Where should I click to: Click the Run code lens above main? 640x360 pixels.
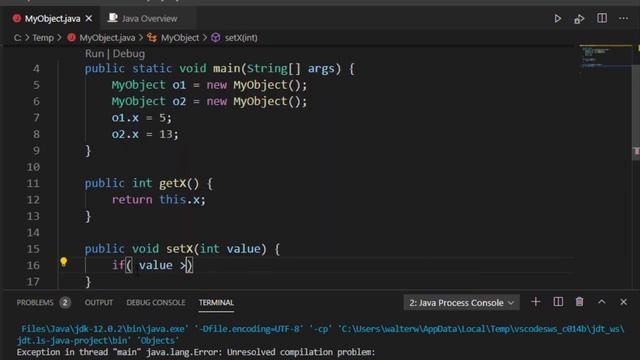coord(94,53)
